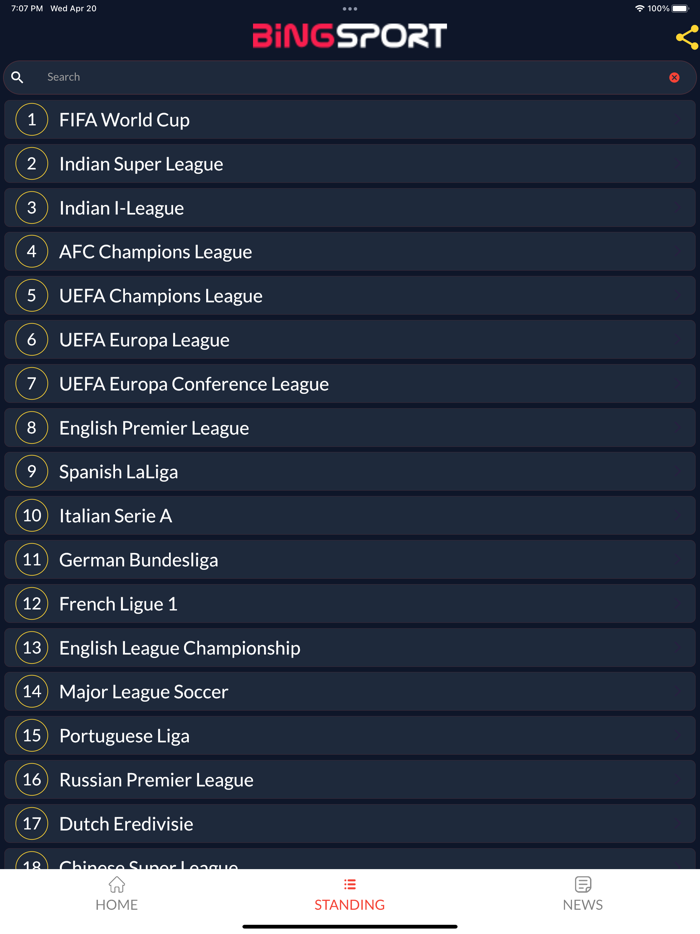Viewport: 700px width, 934px height.
Task: Open the share icon at top right
Action: point(686,37)
